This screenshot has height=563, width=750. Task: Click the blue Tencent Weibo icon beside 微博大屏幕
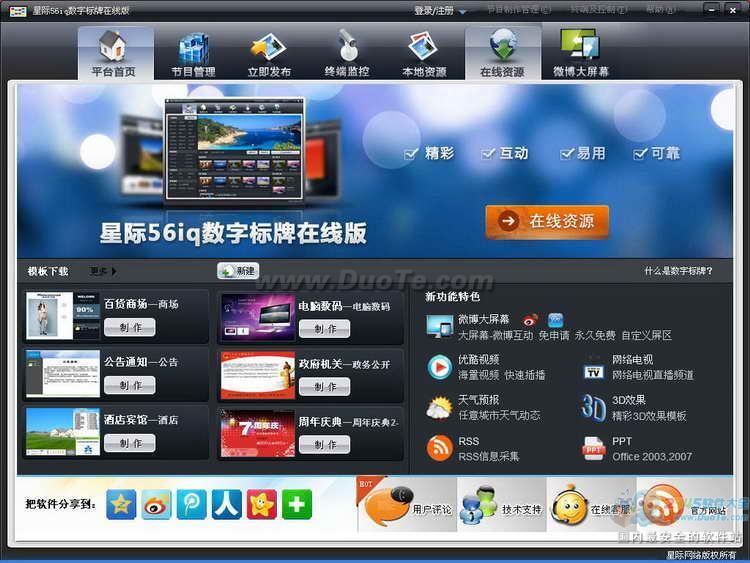[x=555, y=320]
